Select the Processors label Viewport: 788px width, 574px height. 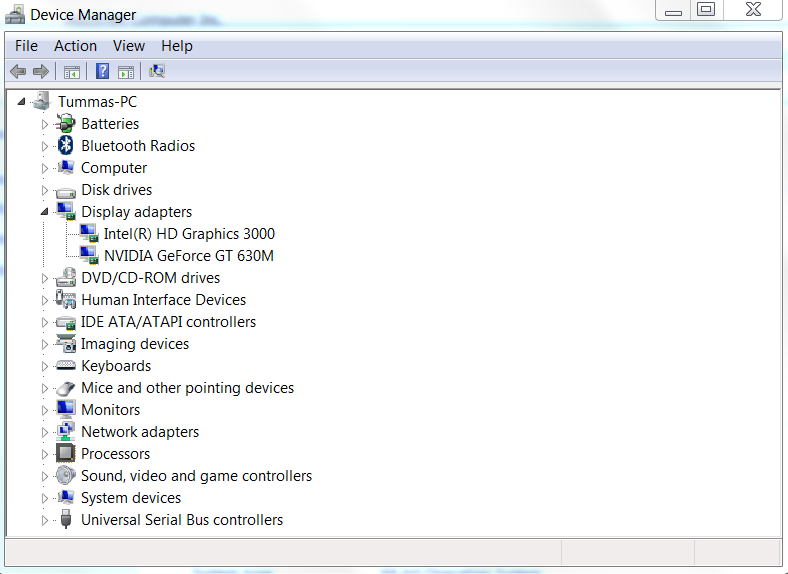pos(115,454)
